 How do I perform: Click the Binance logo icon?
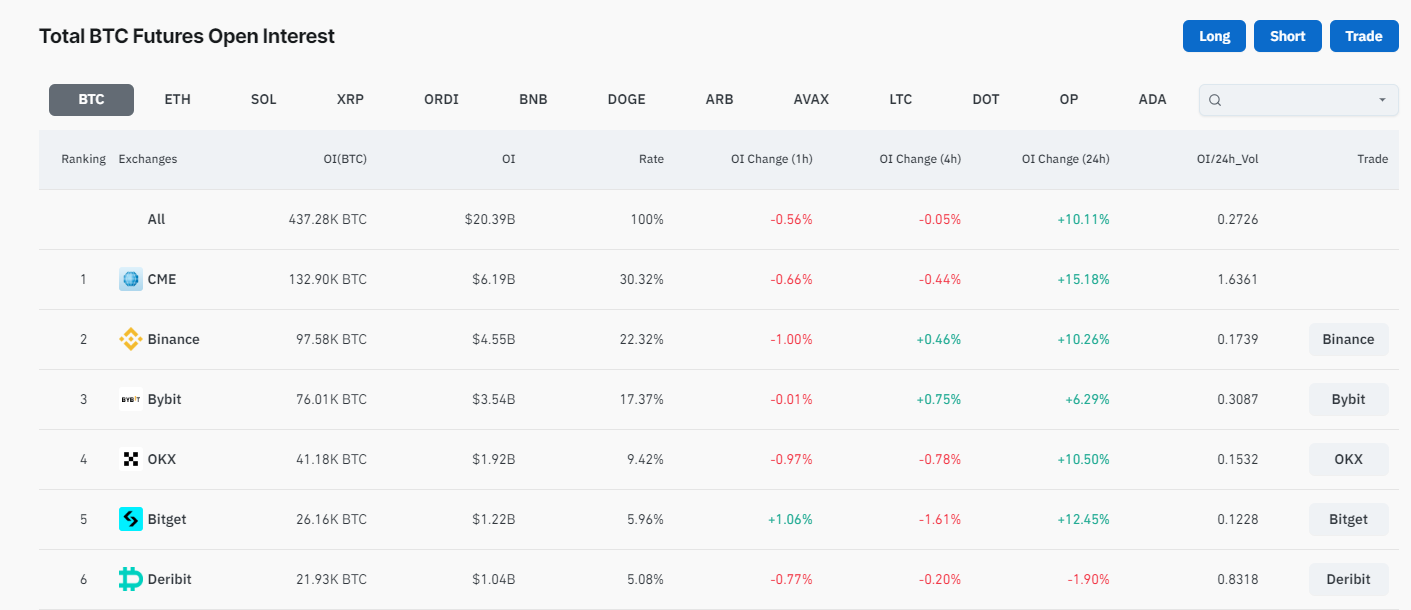coord(130,339)
